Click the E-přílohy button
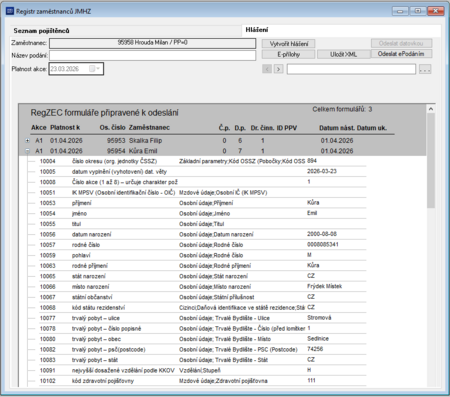 (289, 54)
